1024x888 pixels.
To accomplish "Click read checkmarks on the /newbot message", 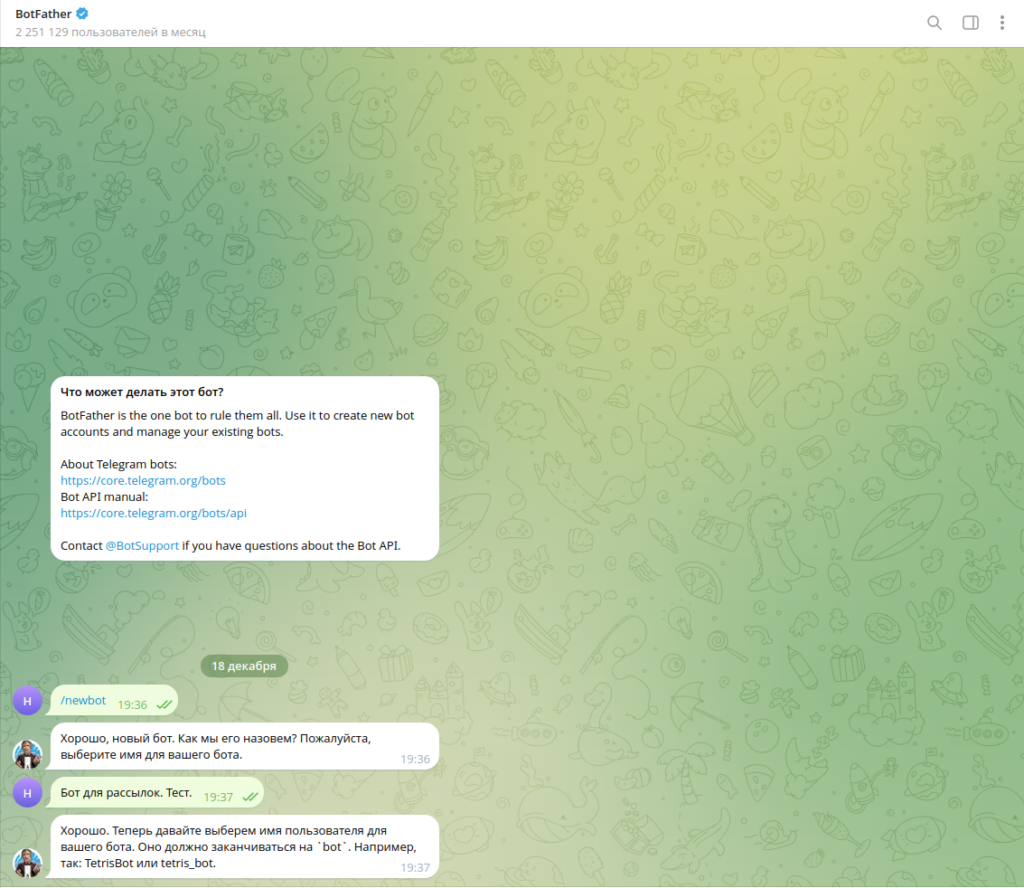I will click(164, 705).
